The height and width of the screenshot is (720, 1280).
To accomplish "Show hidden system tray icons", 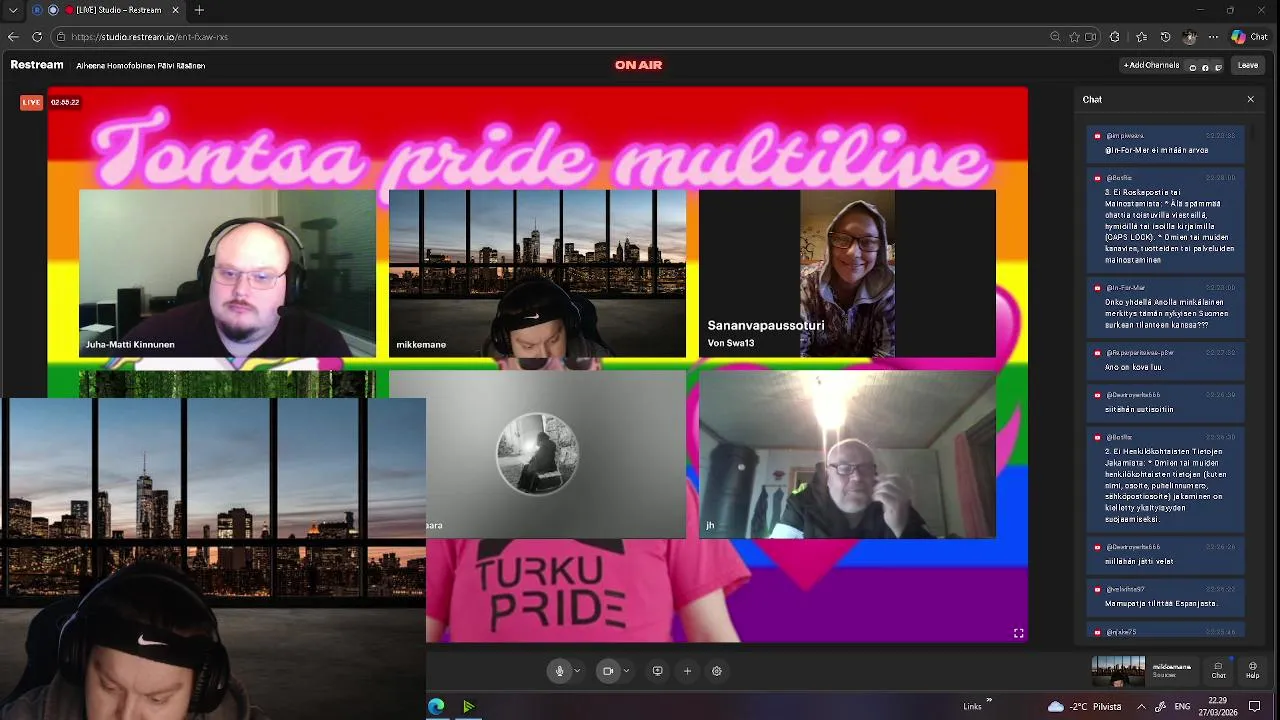I will click(1141, 706).
